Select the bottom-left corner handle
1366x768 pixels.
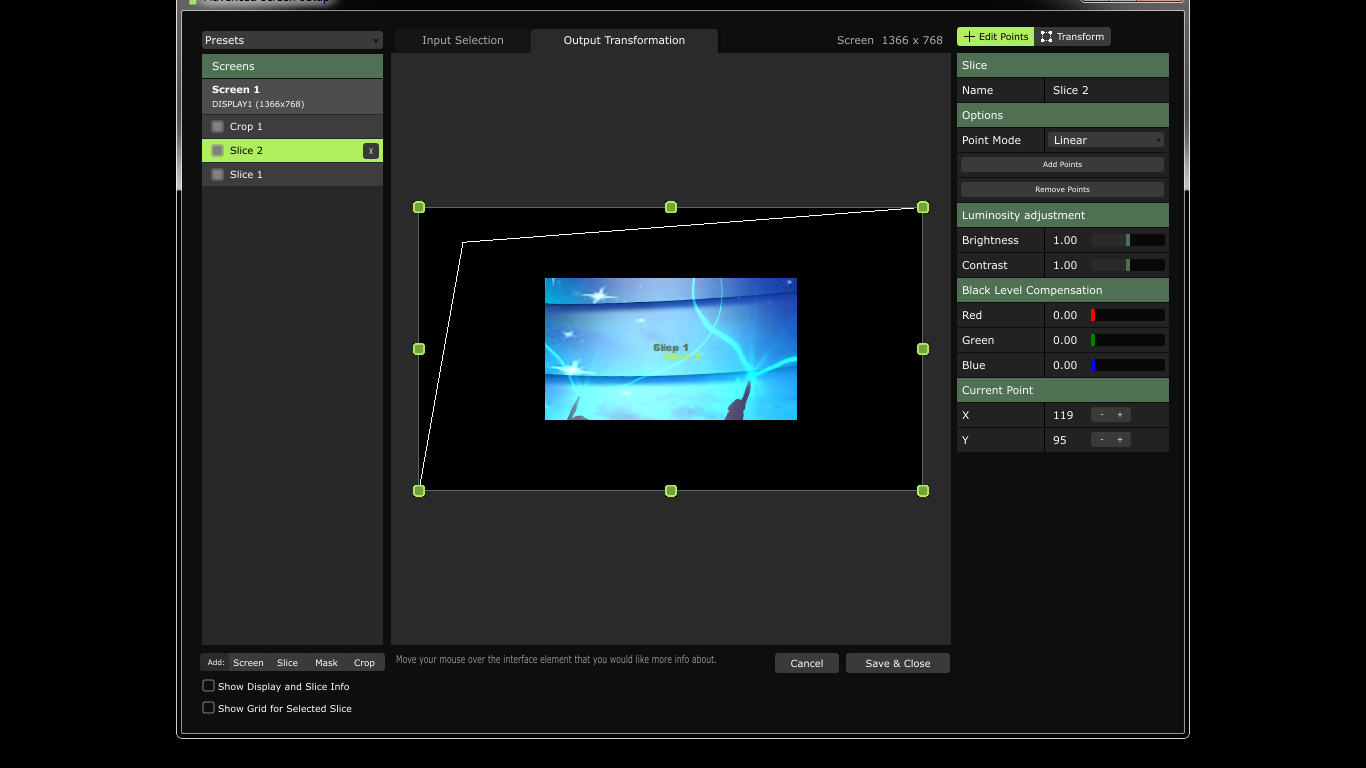[x=419, y=491]
